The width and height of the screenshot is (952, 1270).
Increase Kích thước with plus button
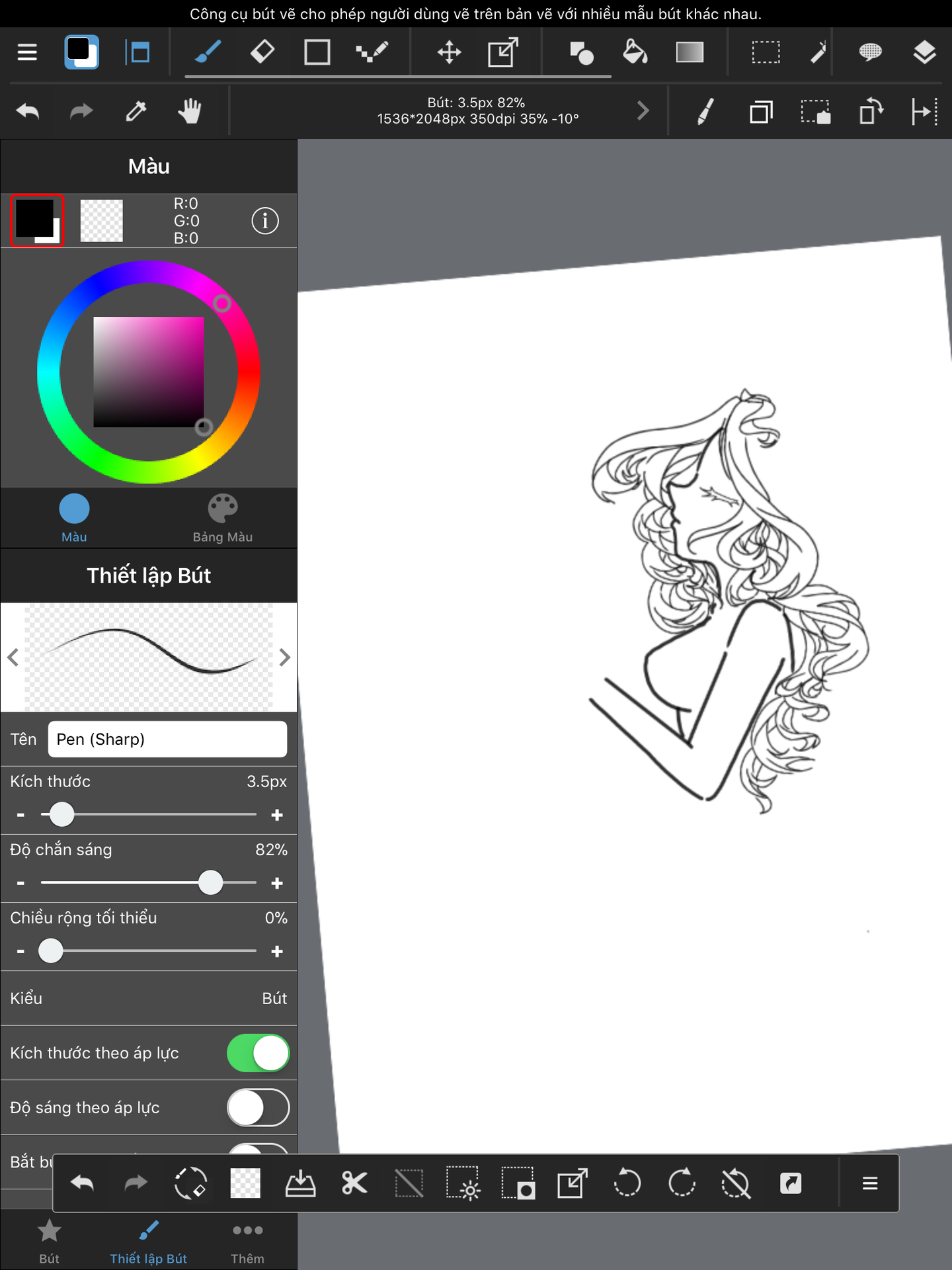tap(277, 815)
